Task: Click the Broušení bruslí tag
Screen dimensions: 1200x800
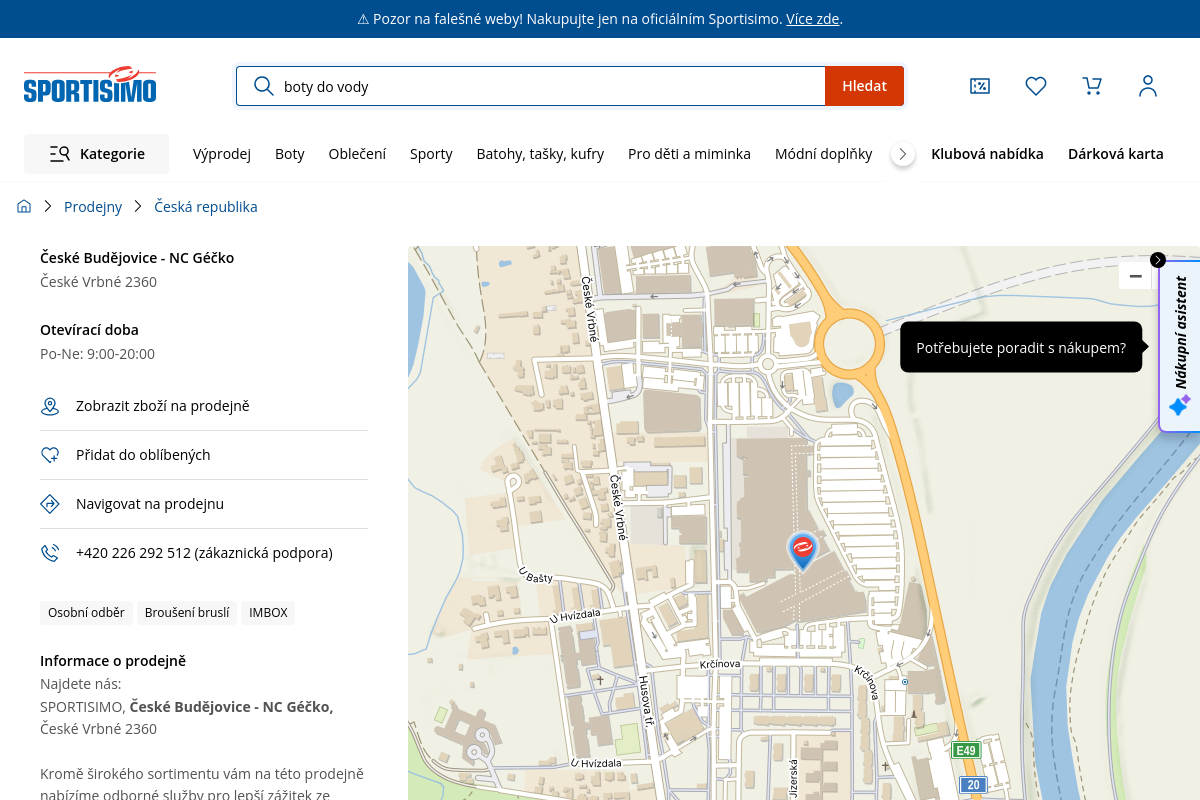Action: tap(187, 613)
